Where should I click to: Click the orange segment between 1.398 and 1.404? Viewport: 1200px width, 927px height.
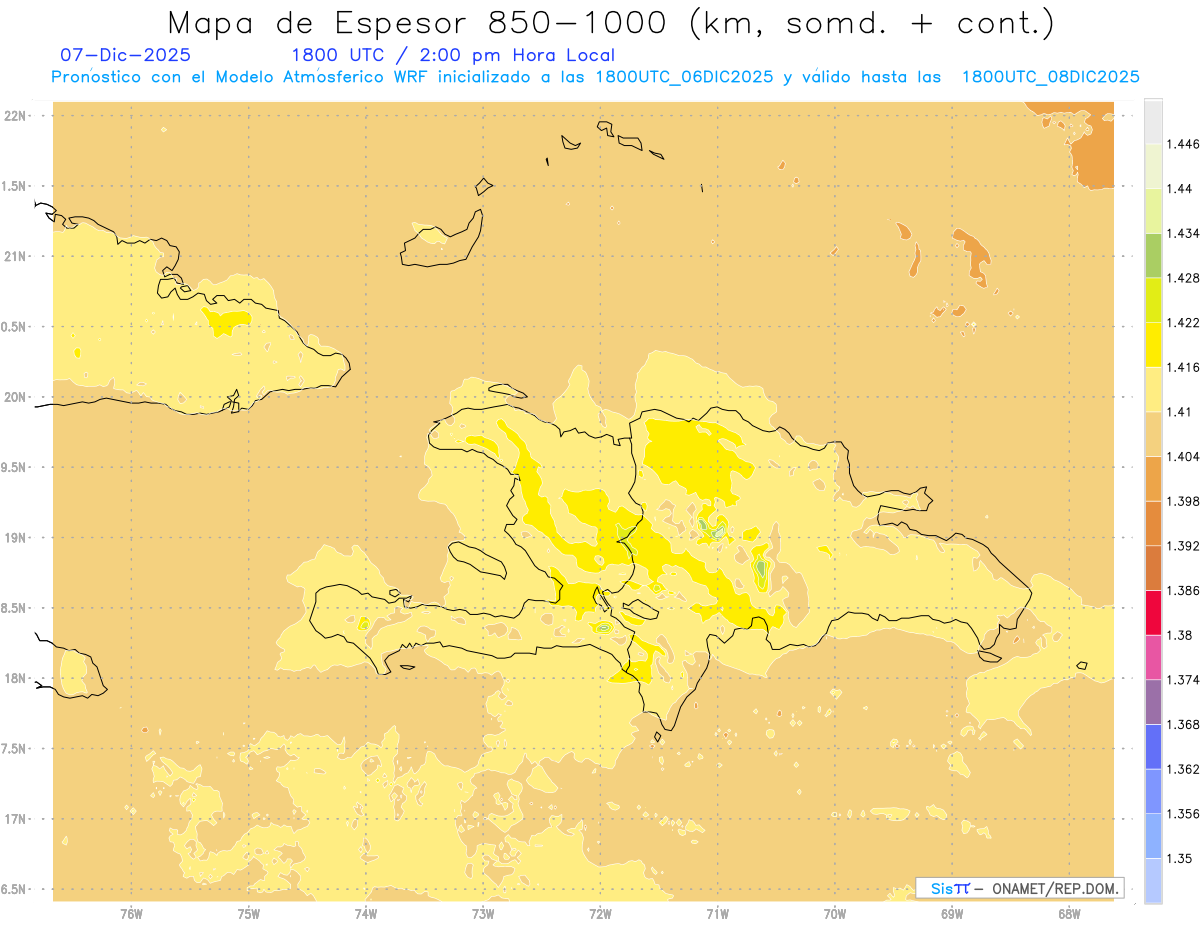1153,478
